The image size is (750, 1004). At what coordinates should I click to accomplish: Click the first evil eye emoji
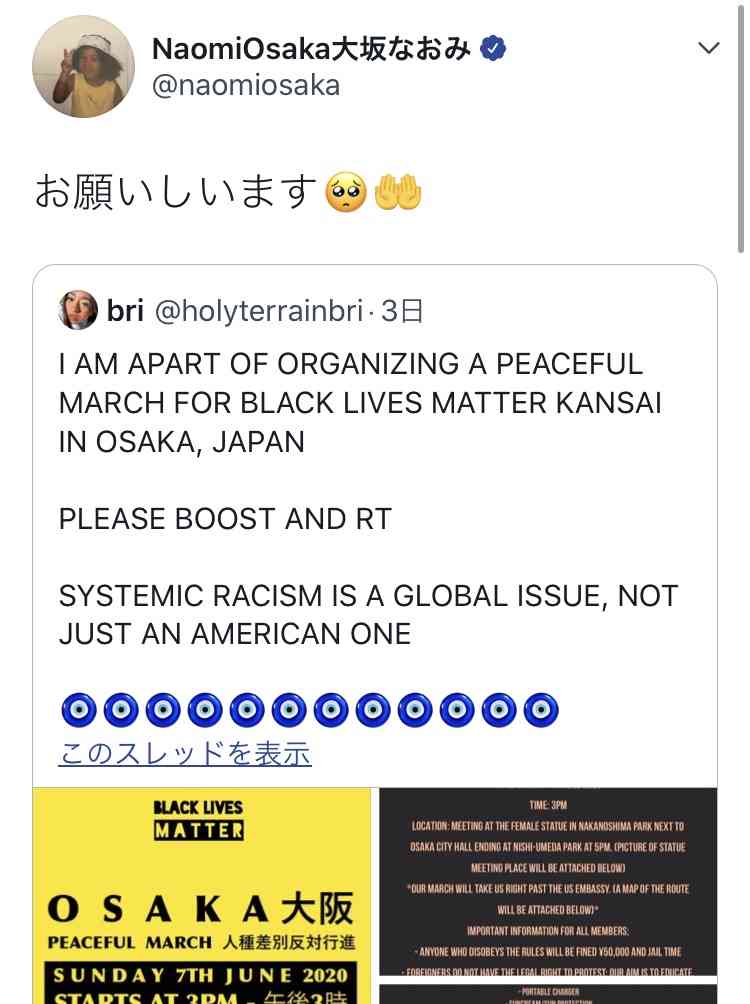pyautogui.click(x=78, y=710)
